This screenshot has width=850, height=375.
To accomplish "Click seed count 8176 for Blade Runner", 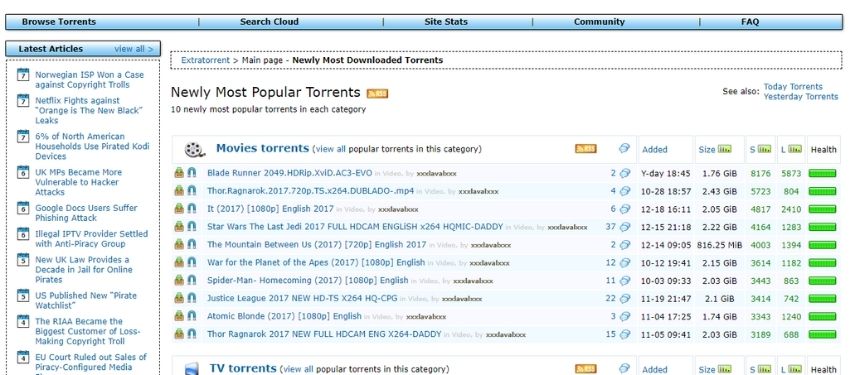I will [761, 174].
